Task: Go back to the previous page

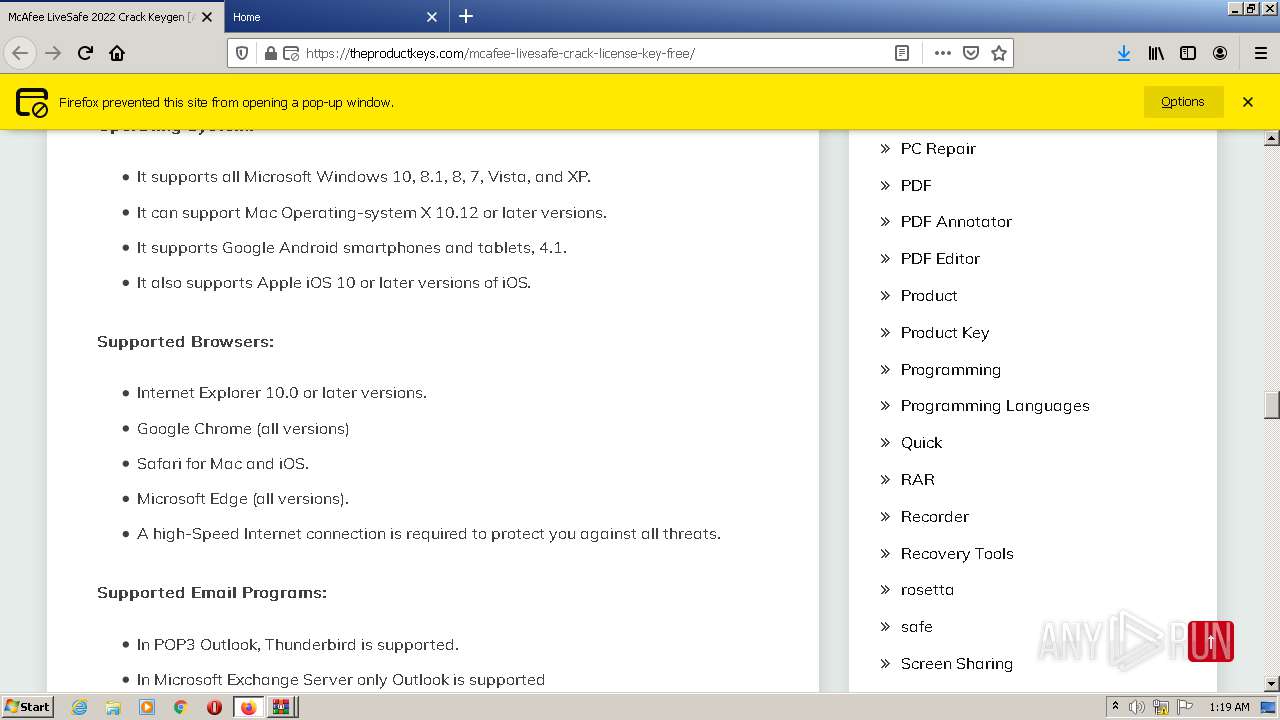Action: click(x=20, y=53)
